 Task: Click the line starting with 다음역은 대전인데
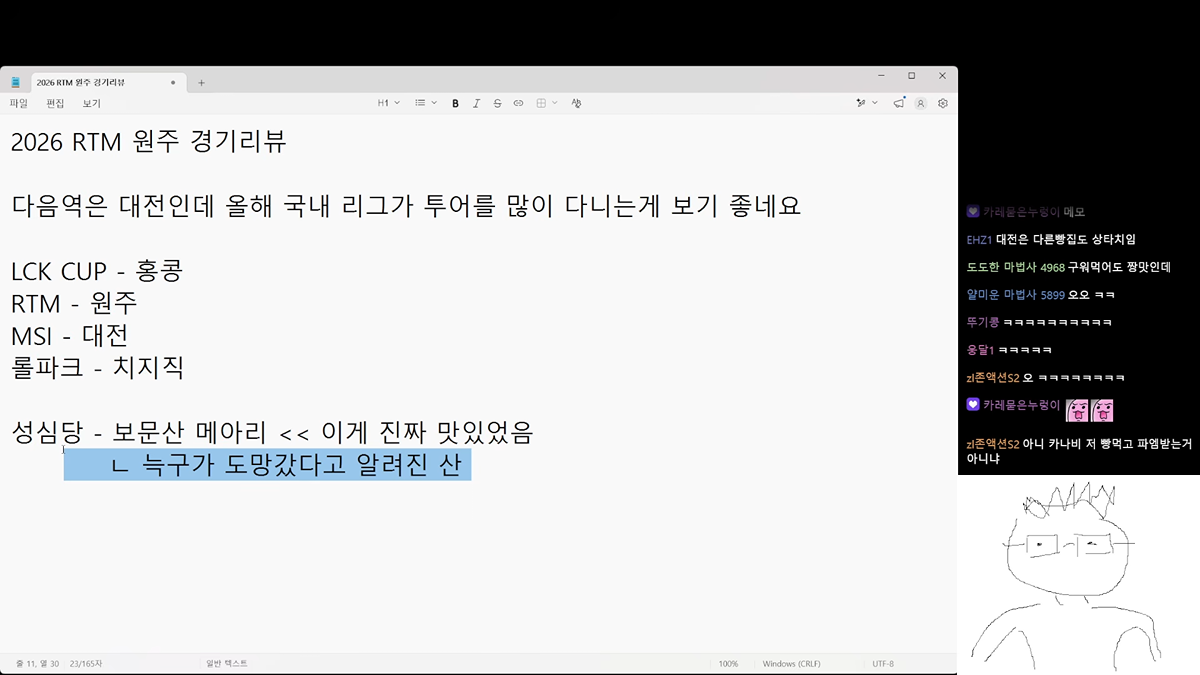(406, 207)
